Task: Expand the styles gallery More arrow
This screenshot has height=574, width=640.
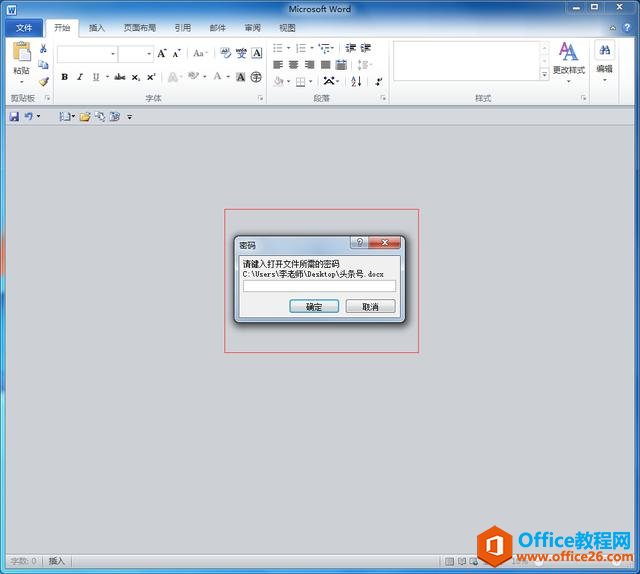Action: pyautogui.click(x=544, y=74)
